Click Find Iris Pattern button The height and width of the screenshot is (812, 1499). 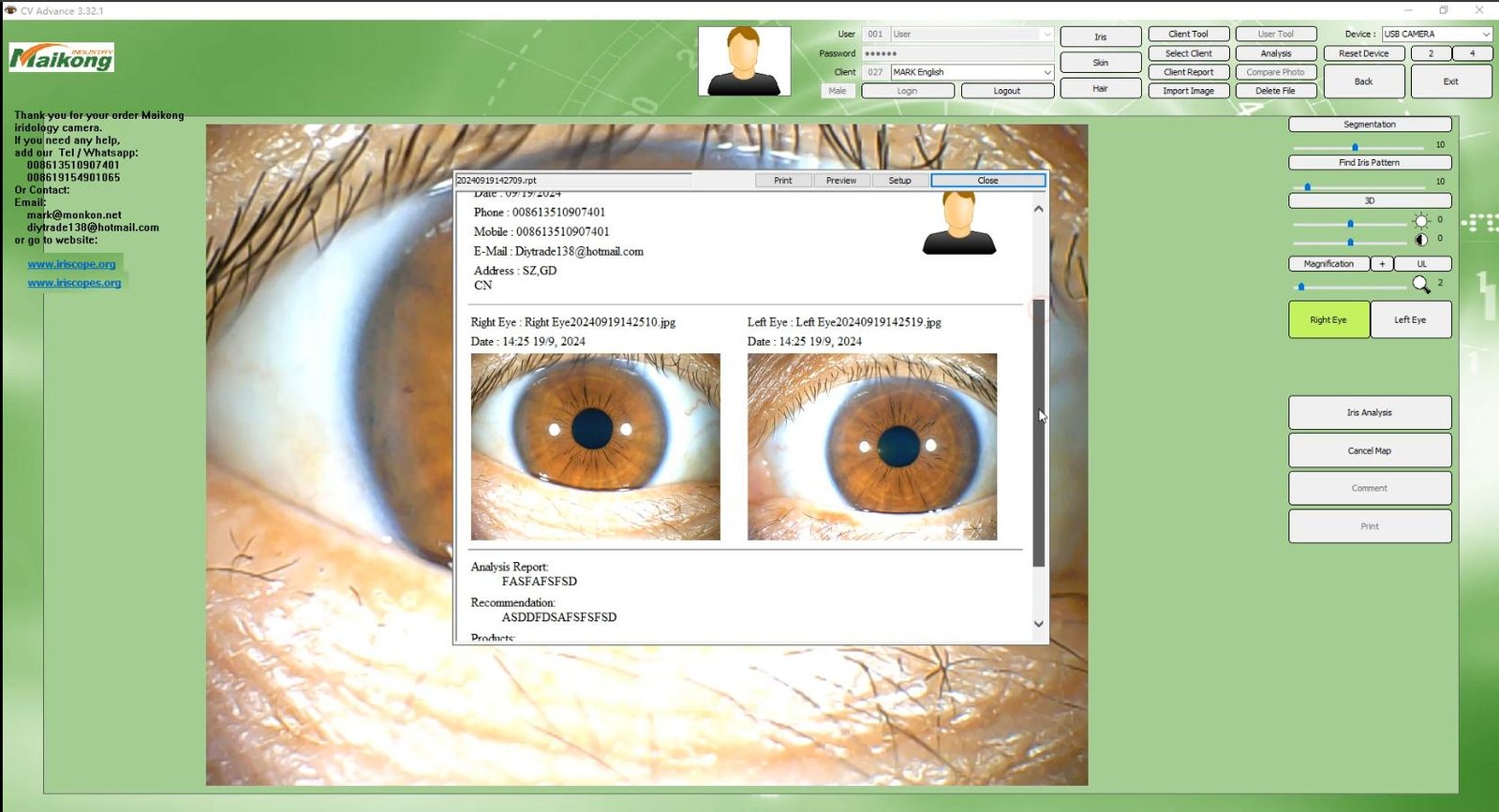(x=1370, y=163)
